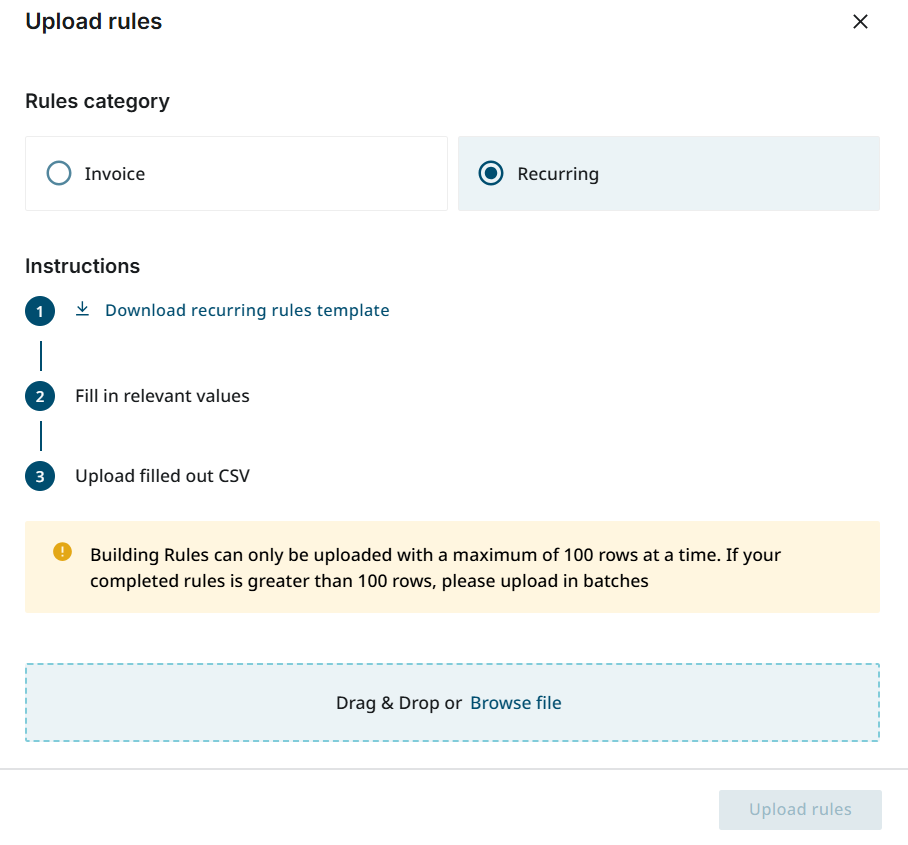This screenshot has height=845, width=908.
Task: Click the step 3 number circle
Action: point(40,477)
